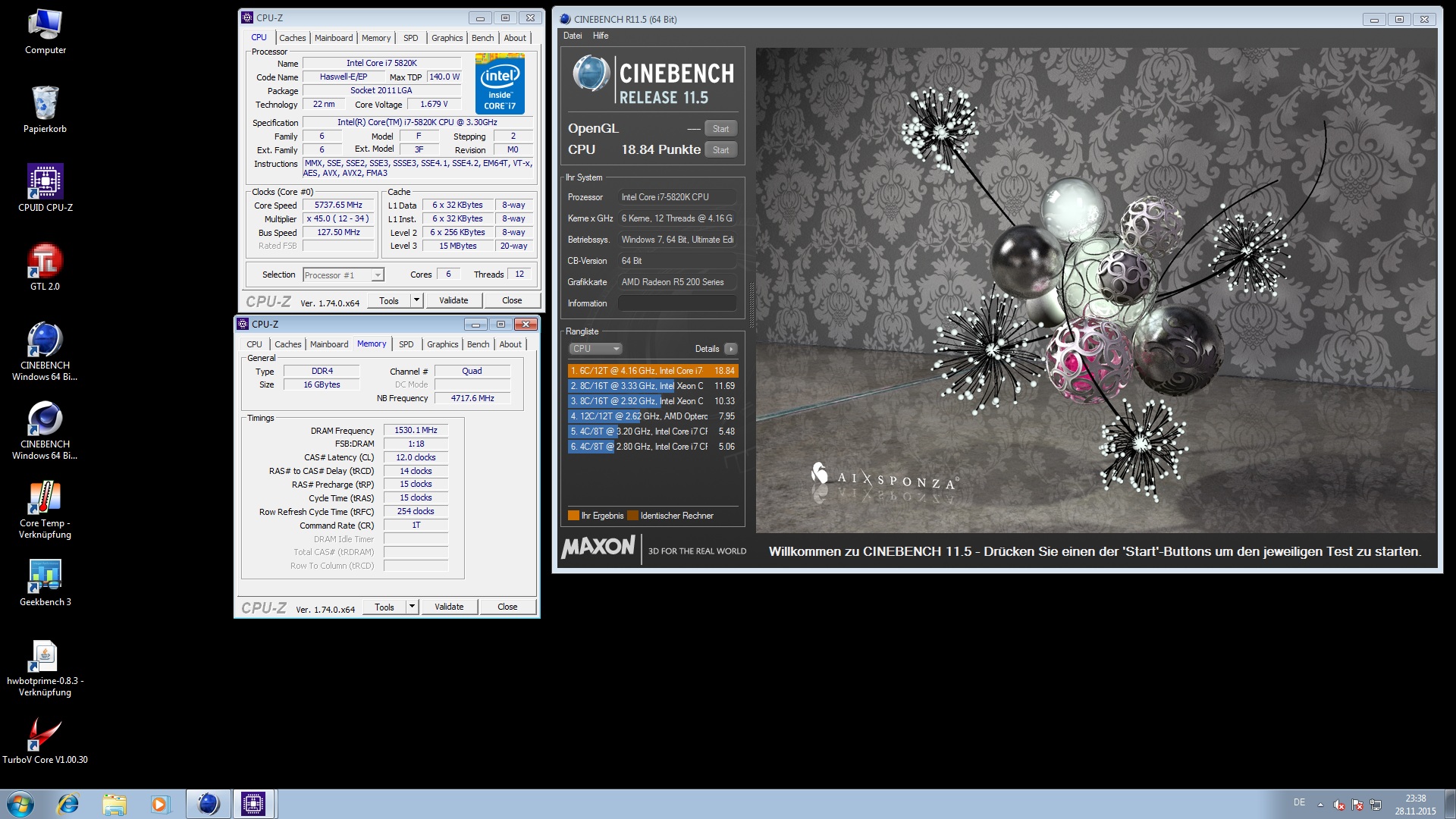
Task: Switch to Mainboard tab in upper CPU-Z
Action: coord(334,38)
